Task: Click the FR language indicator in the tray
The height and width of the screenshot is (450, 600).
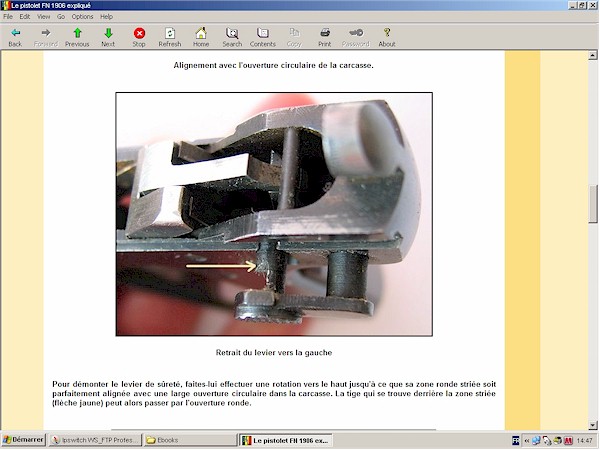Action: click(x=515, y=441)
